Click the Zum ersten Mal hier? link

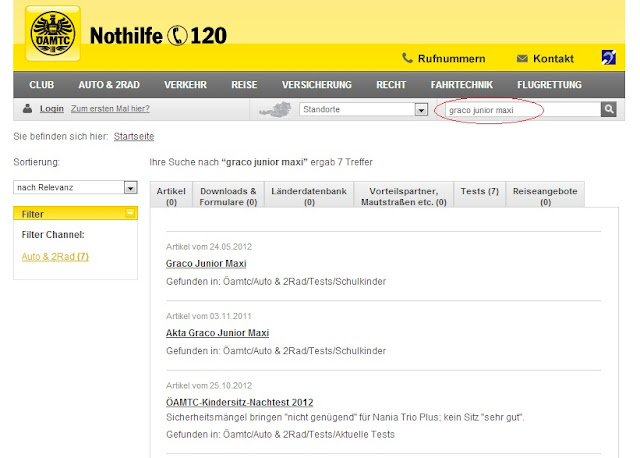[x=110, y=109]
